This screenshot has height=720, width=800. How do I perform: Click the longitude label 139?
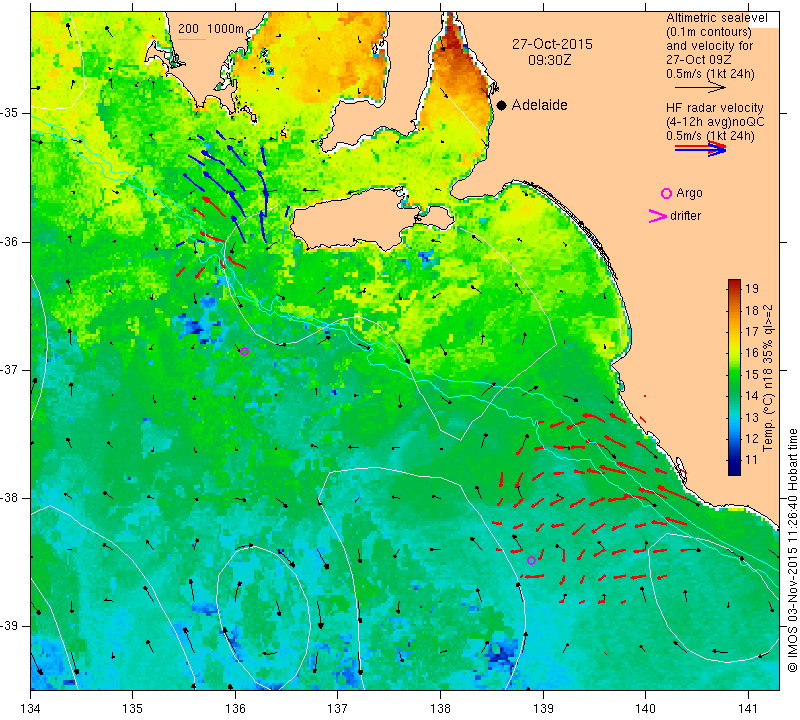pyautogui.click(x=543, y=709)
